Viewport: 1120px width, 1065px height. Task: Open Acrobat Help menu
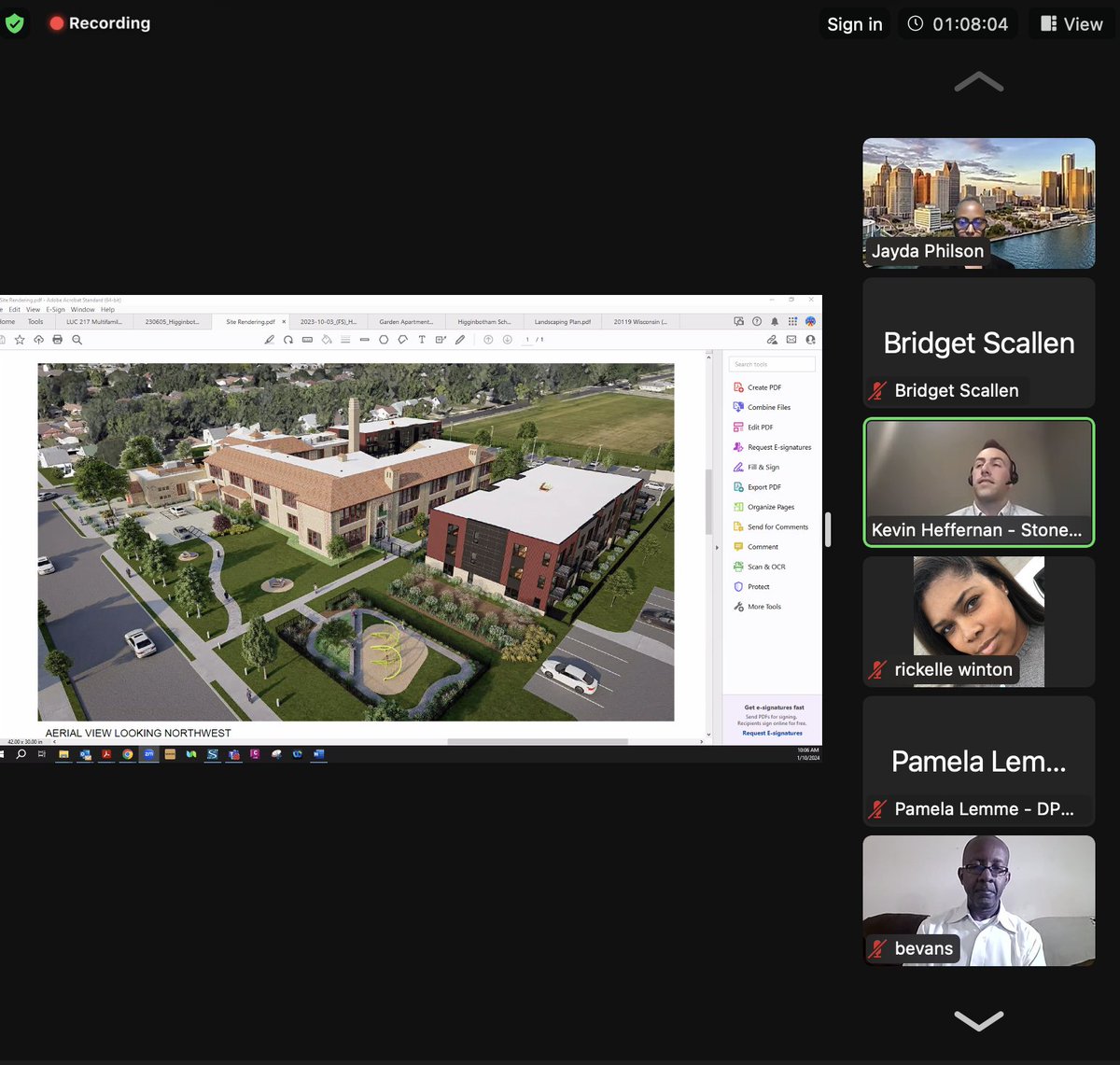coord(108,310)
